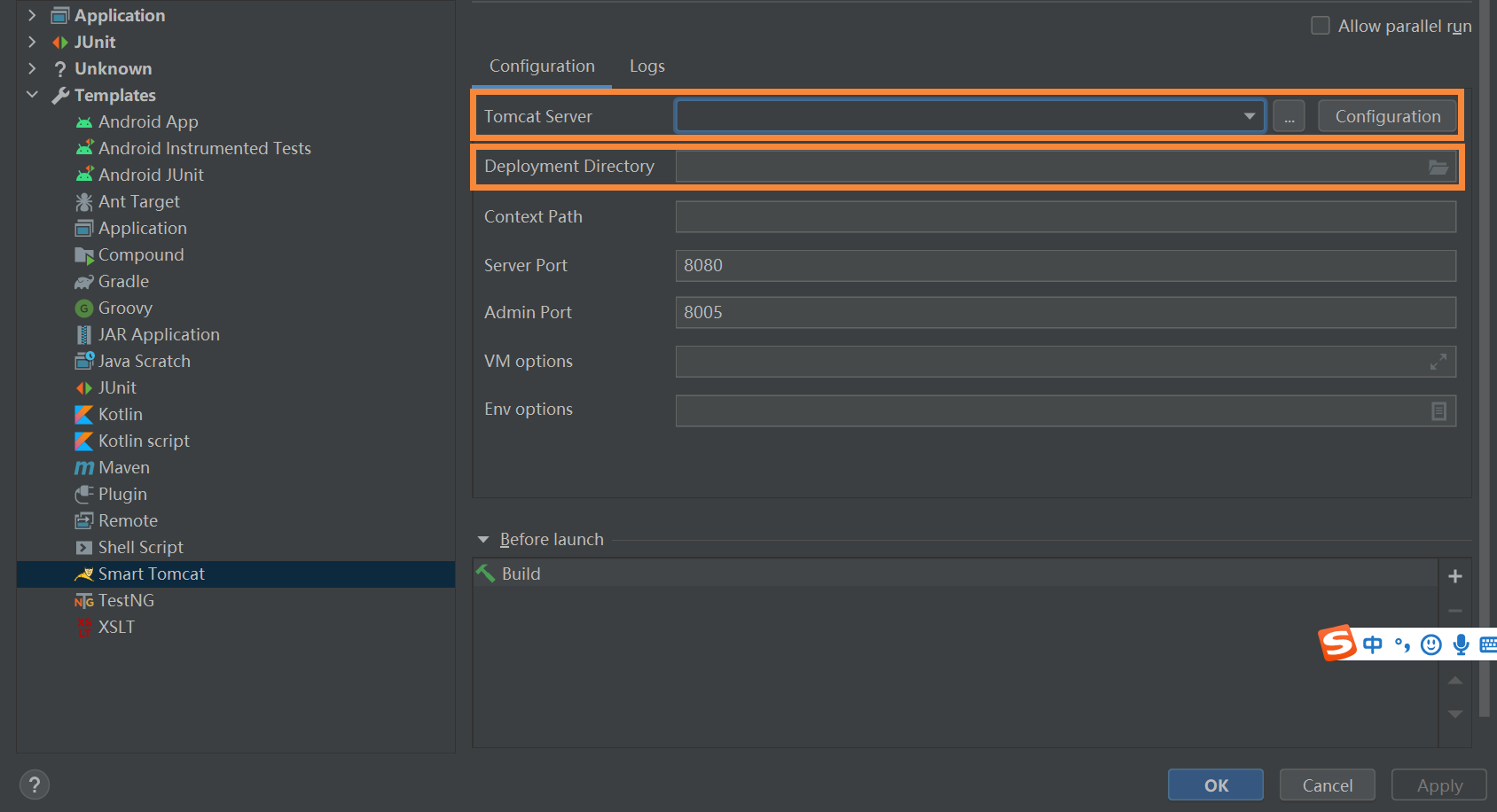Click the Kotlin script icon
The image size is (1497, 812).
pyautogui.click(x=84, y=441)
